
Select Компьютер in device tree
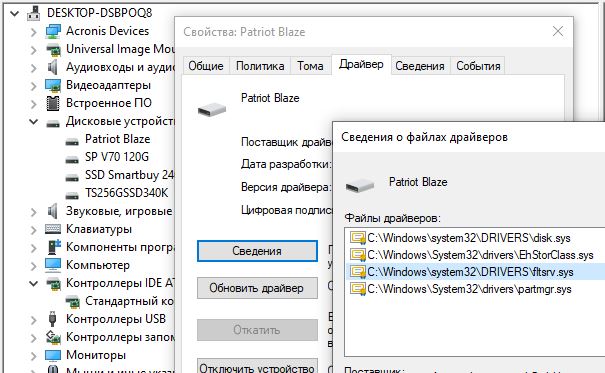(98, 265)
